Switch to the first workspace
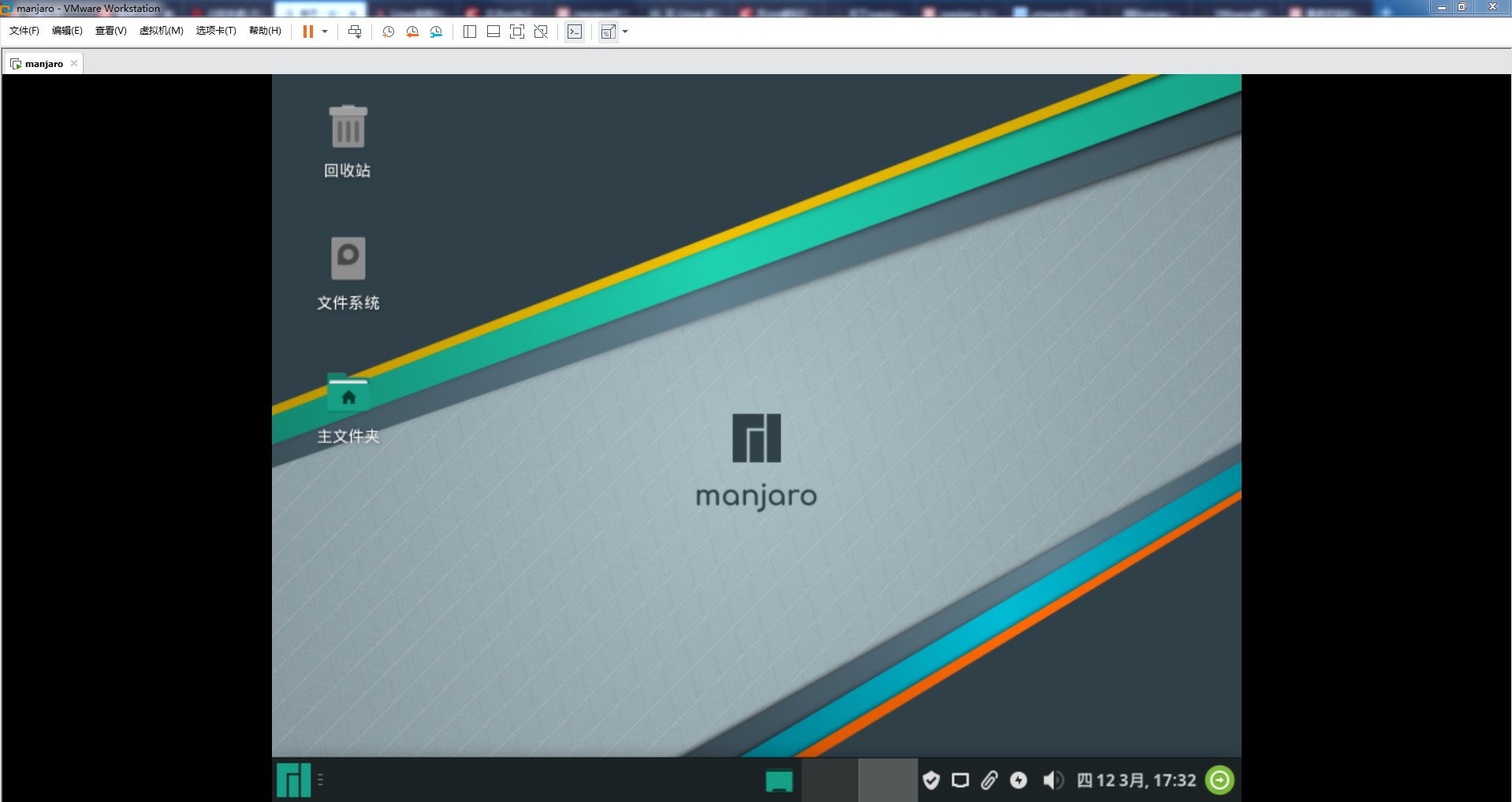This screenshot has width=1512, height=802. [x=829, y=780]
